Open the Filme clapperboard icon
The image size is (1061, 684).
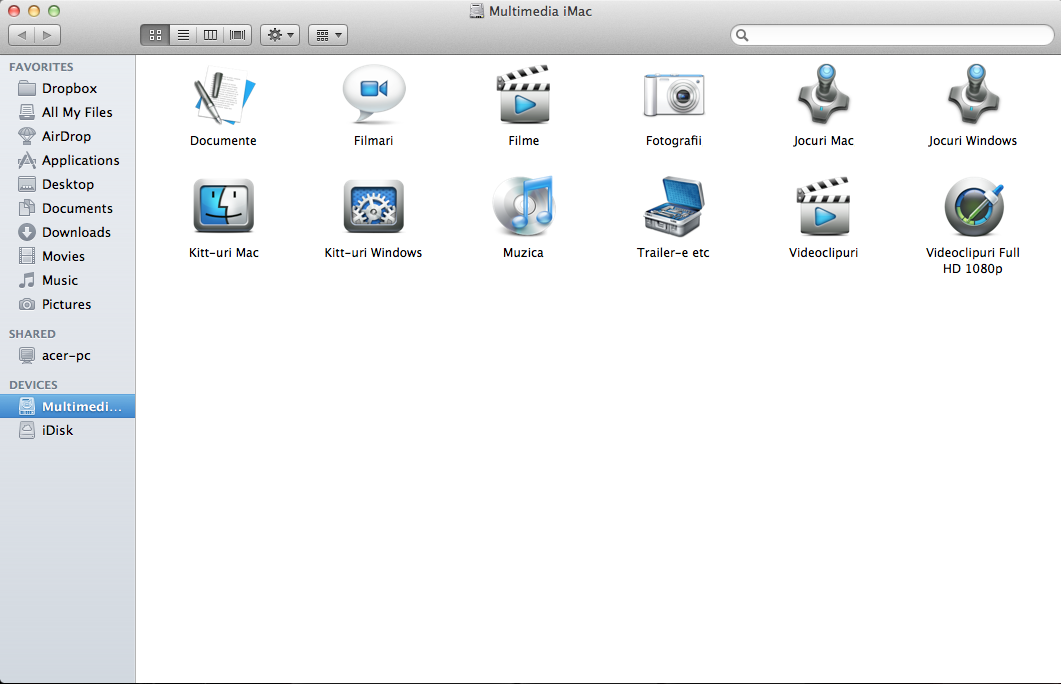(x=523, y=95)
